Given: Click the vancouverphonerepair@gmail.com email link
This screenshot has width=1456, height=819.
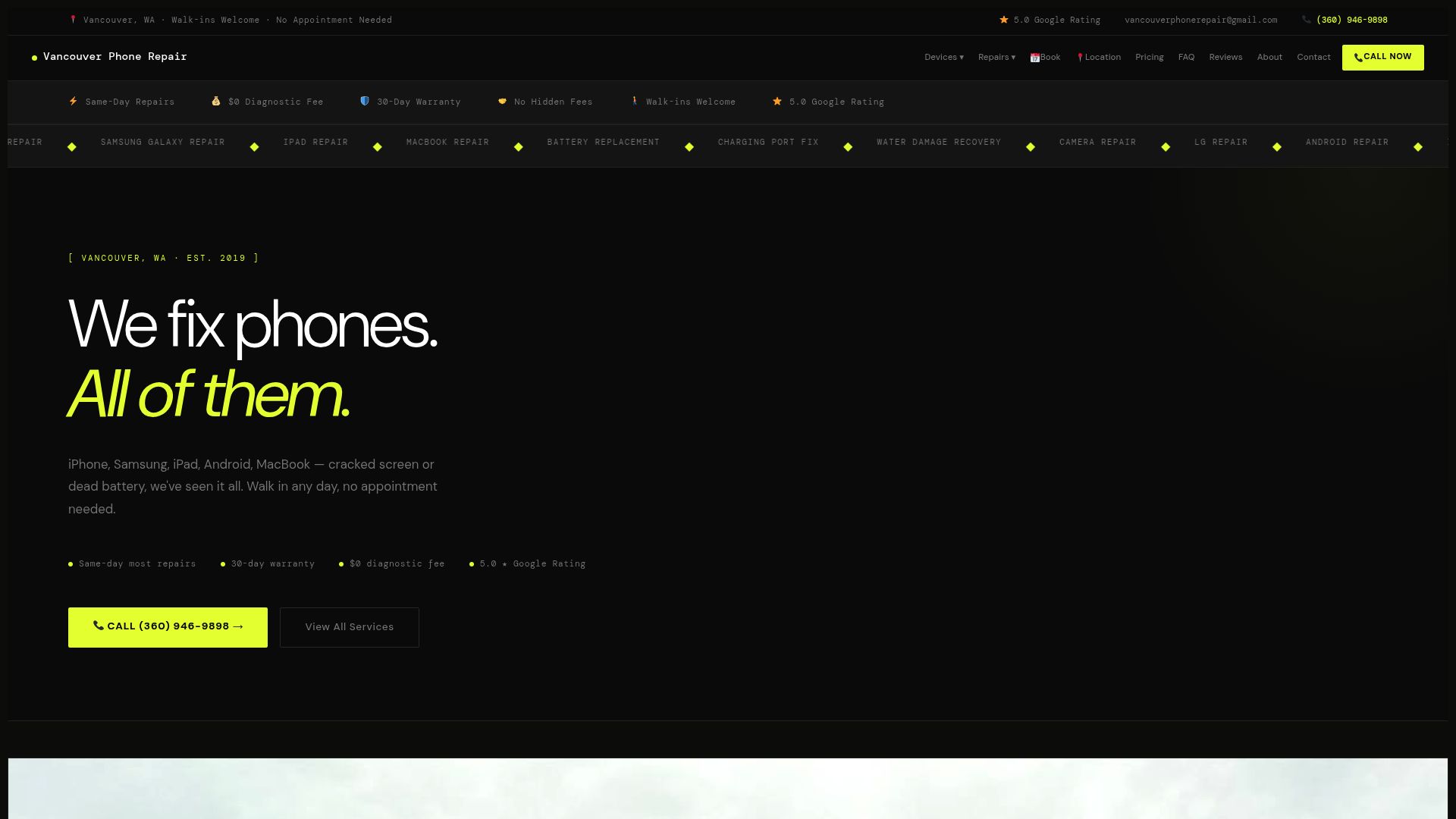Looking at the screenshot, I should click(1200, 20).
